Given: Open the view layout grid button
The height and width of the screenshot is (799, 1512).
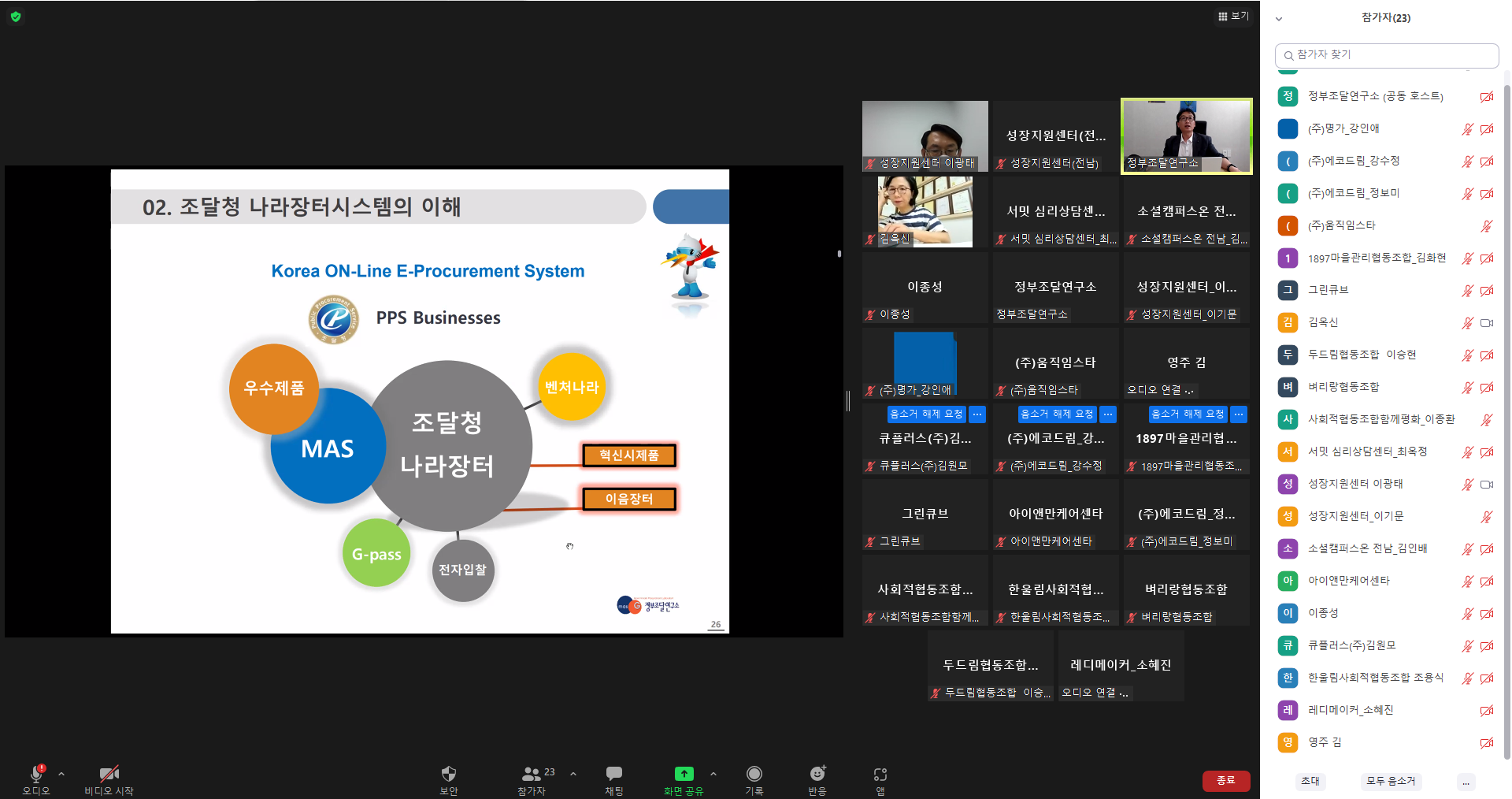Looking at the screenshot, I should [x=1233, y=16].
